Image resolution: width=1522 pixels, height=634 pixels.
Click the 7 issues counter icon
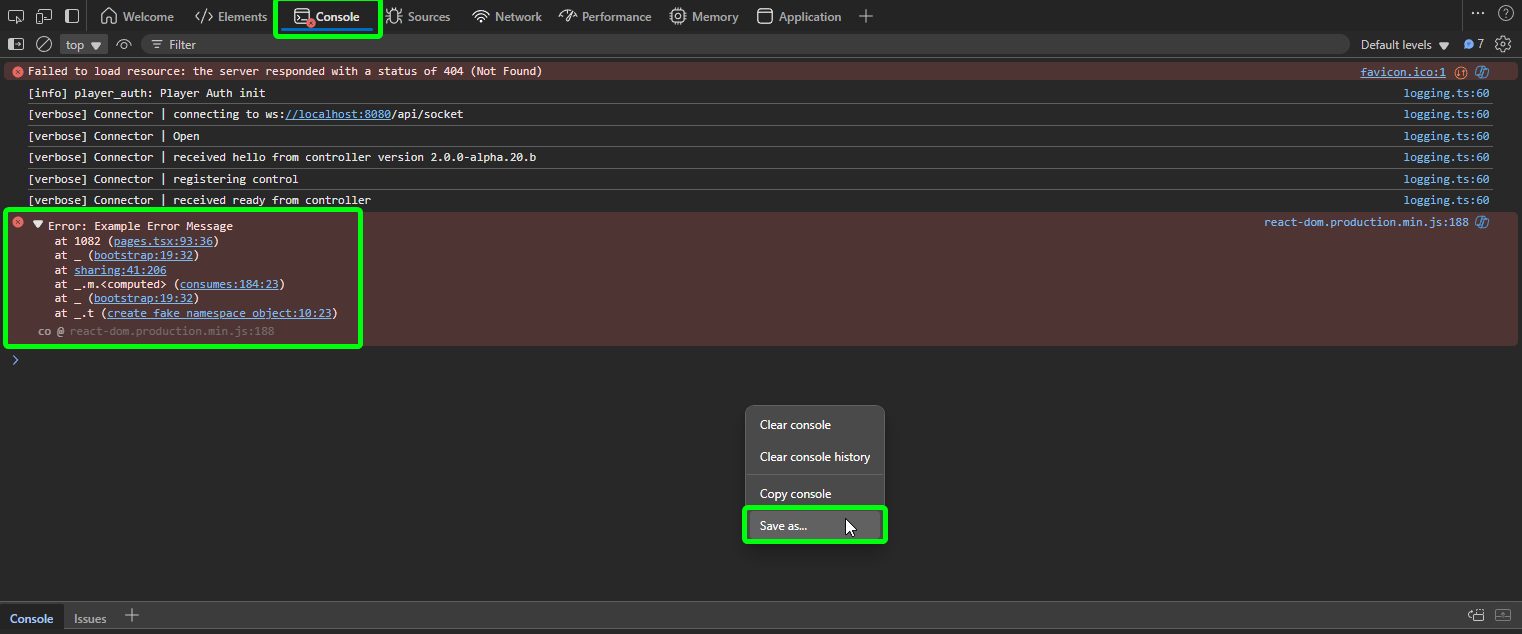click(1473, 44)
